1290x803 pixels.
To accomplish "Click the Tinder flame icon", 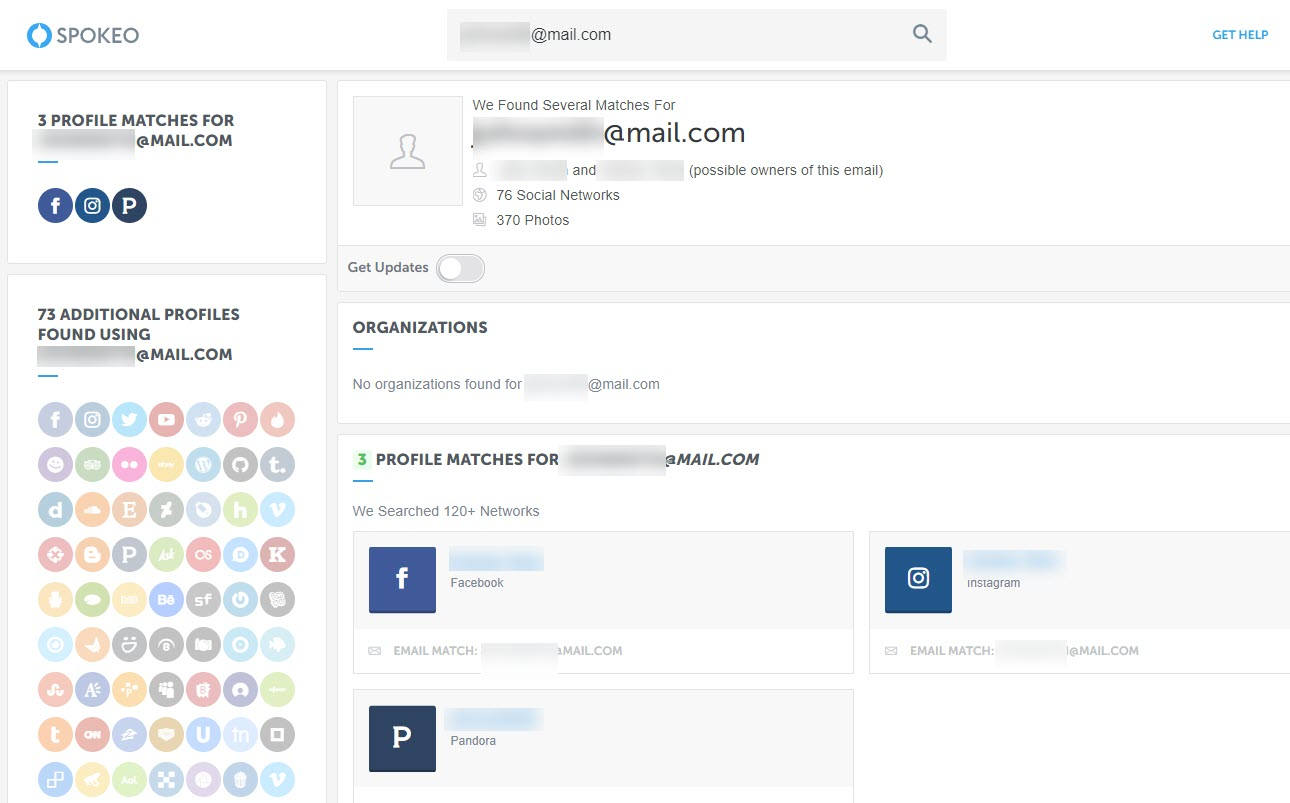I will 277,420.
